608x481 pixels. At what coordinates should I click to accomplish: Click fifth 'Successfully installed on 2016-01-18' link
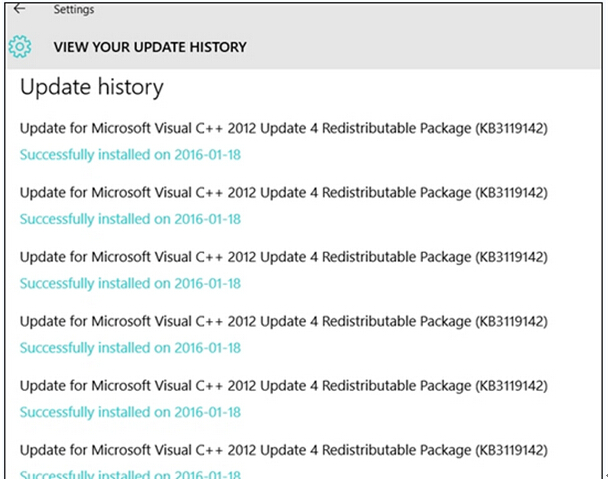130,412
